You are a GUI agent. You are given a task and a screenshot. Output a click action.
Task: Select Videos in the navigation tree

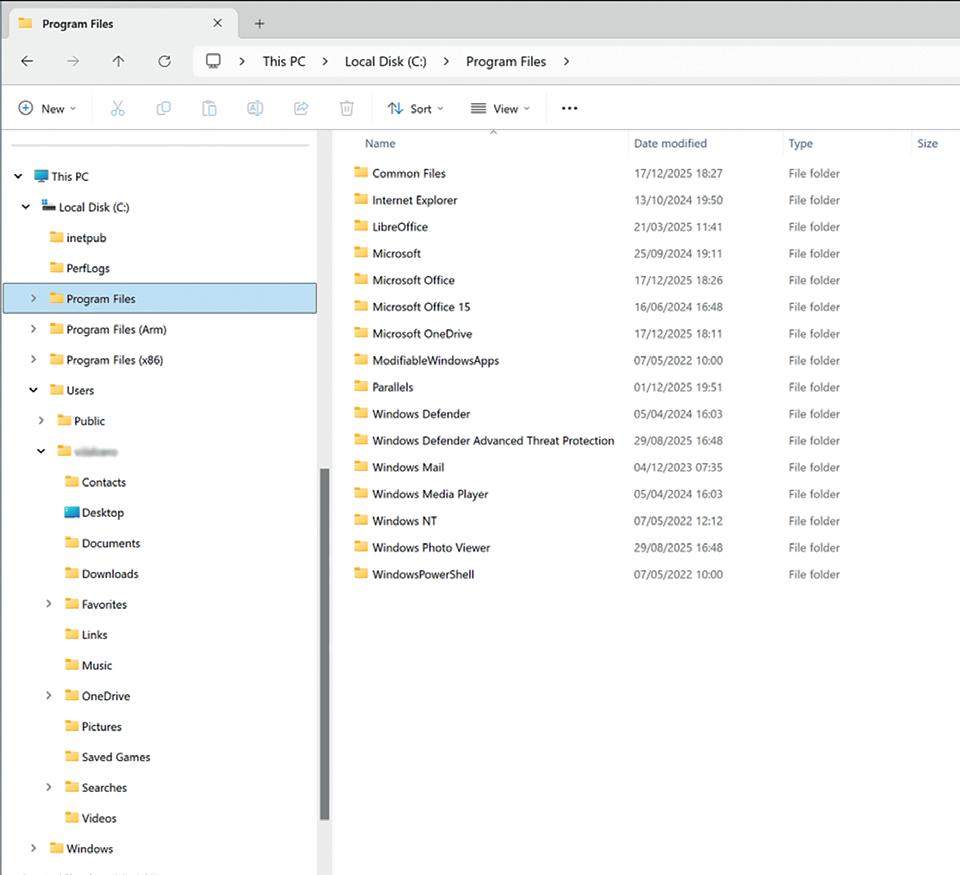pos(91,818)
